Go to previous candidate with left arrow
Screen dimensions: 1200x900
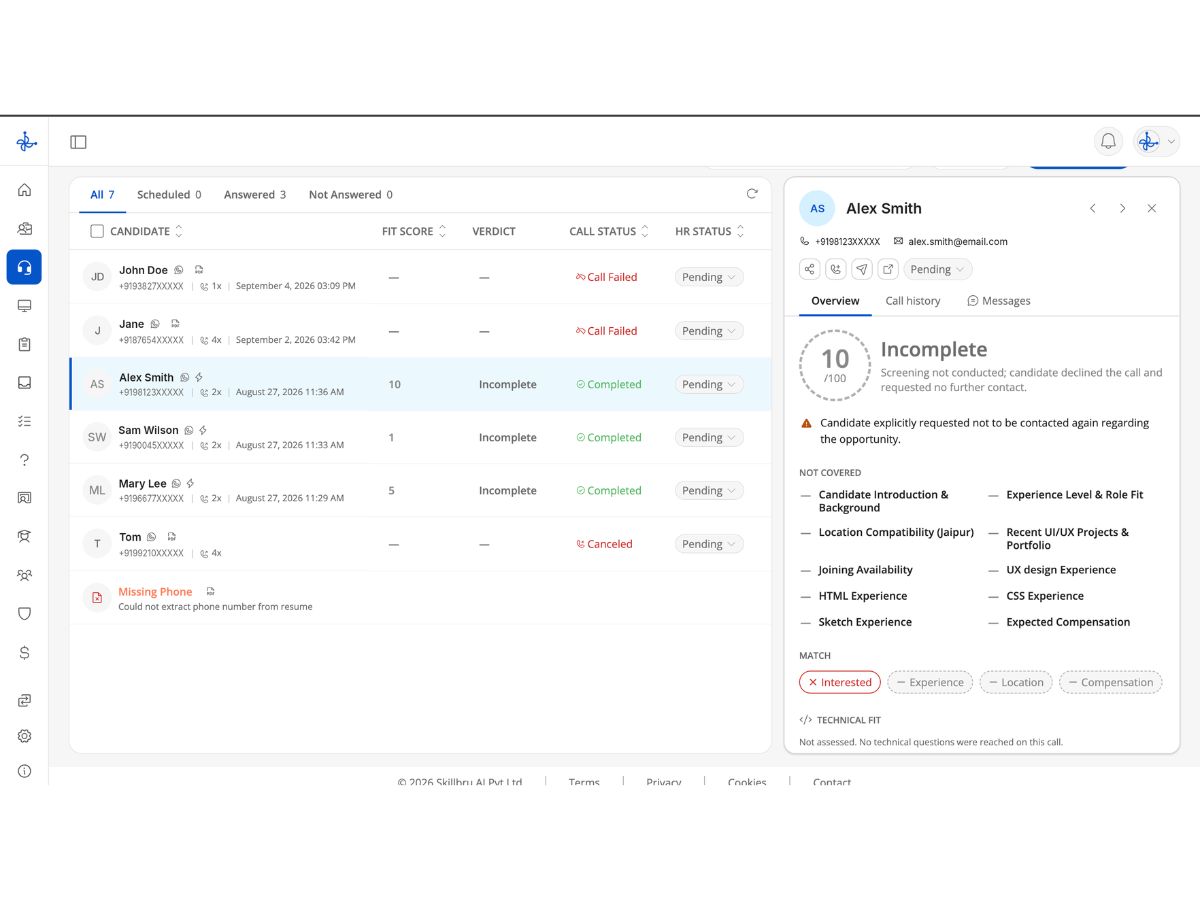(1093, 208)
